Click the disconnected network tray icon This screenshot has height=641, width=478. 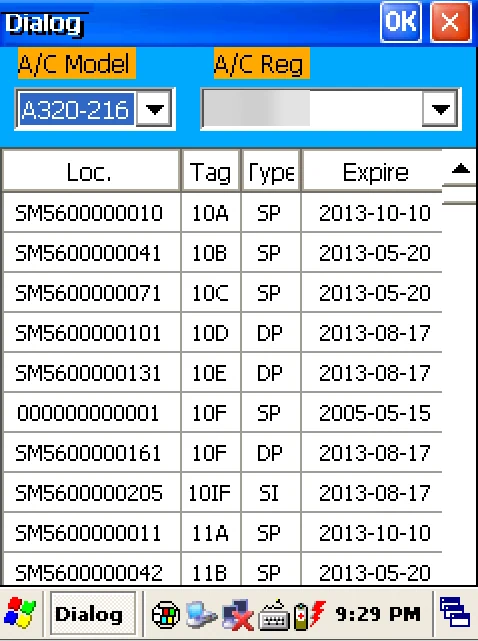point(237,614)
